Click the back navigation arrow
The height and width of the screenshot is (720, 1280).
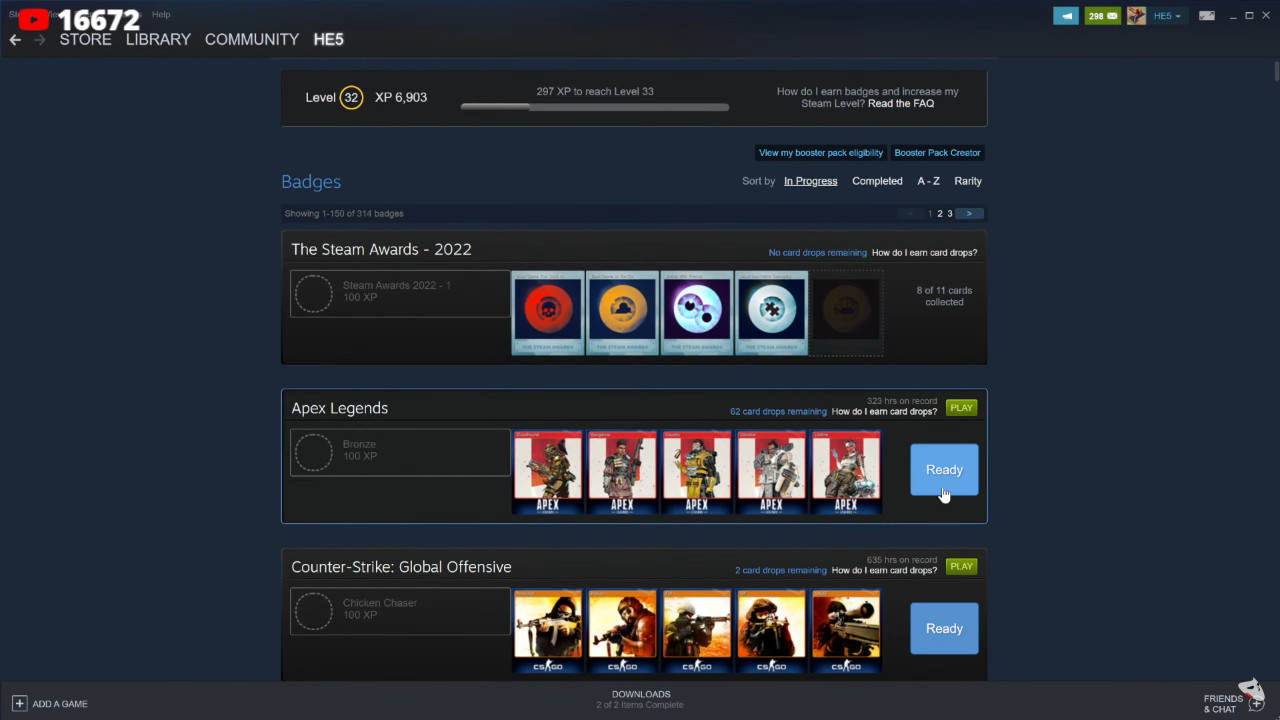pos(15,40)
